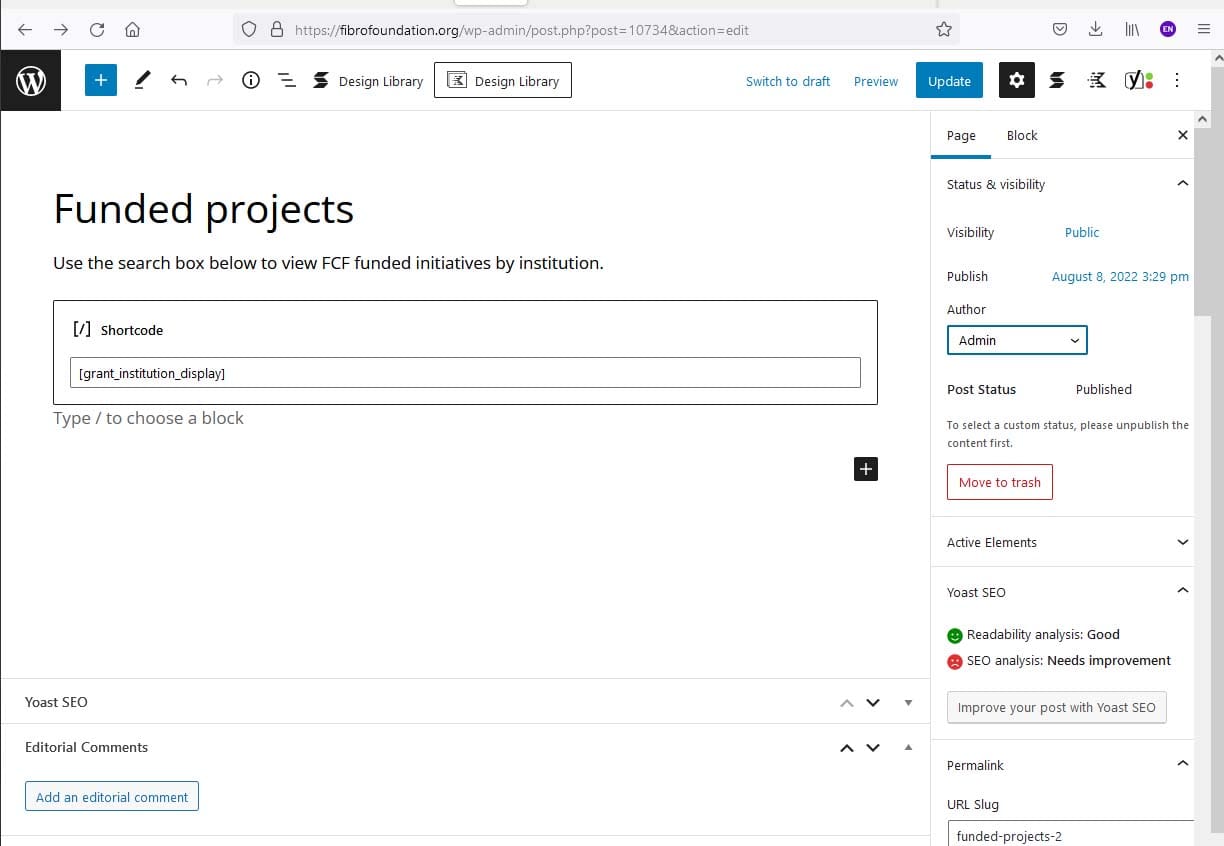Close the settings sidebar
The height and width of the screenshot is (846, 1224).
pos(1183,135)
